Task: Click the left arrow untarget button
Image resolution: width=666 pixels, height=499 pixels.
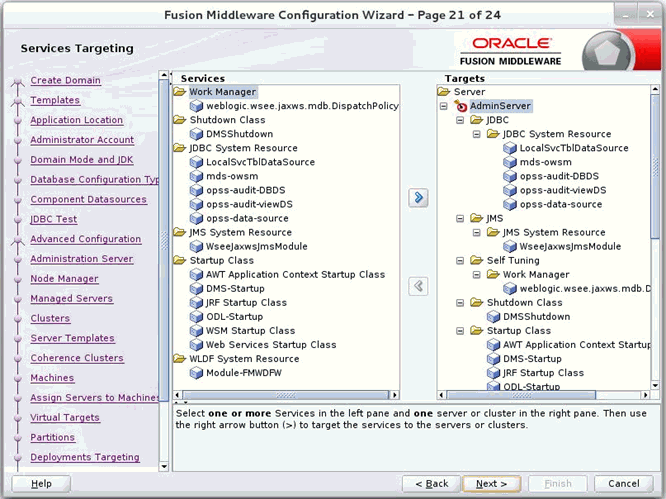Action: click(x=418, y=286)
